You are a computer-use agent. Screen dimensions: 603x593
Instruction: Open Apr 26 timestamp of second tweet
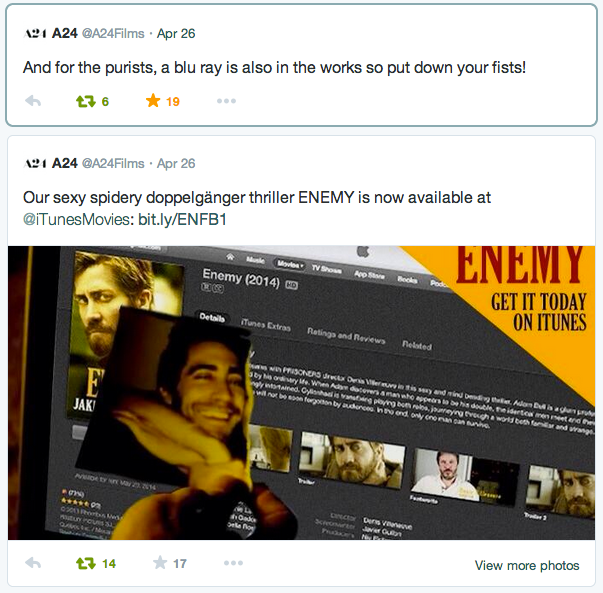click(x=176, y=163)
